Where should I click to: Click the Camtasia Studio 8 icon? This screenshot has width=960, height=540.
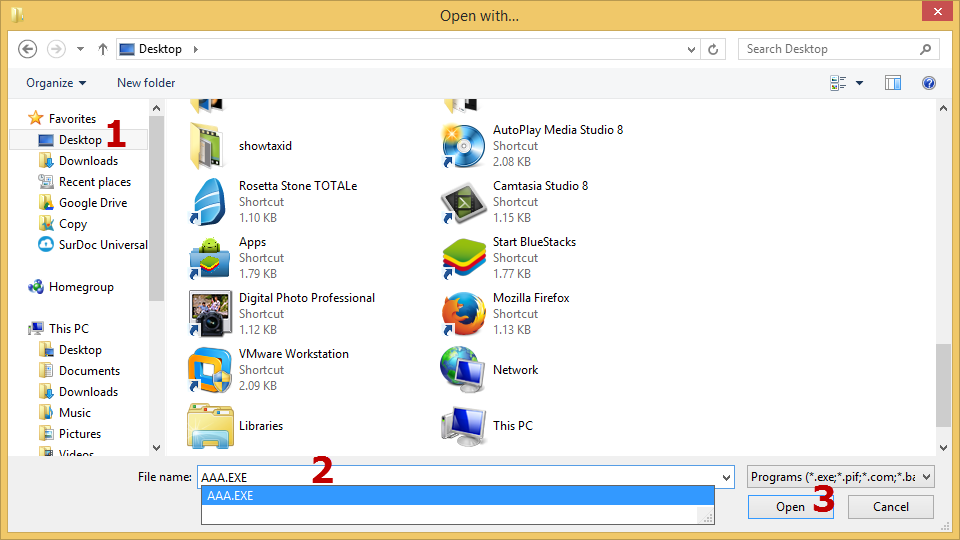point(464,202)
